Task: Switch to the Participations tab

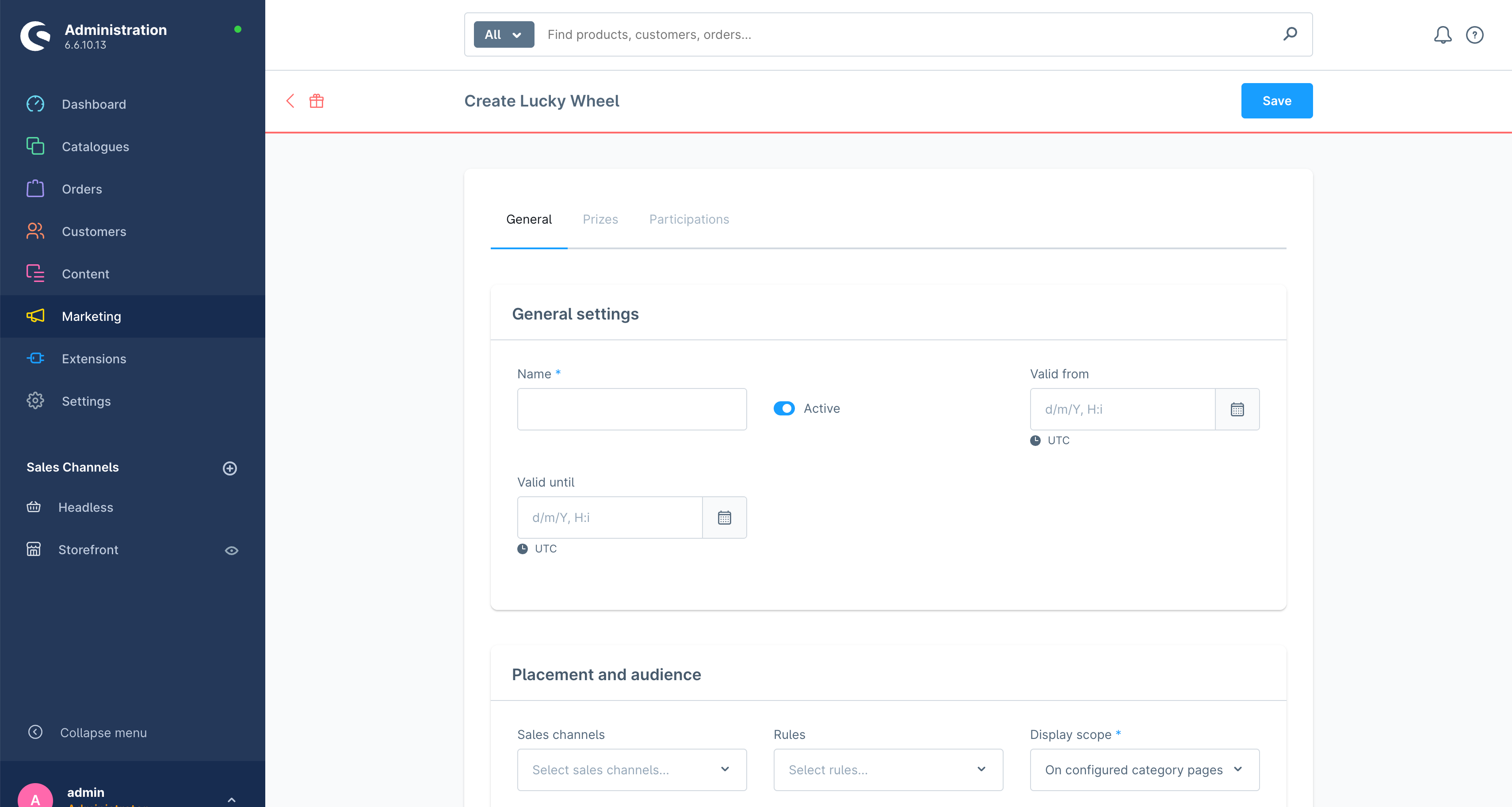Action: pos(688,219)
